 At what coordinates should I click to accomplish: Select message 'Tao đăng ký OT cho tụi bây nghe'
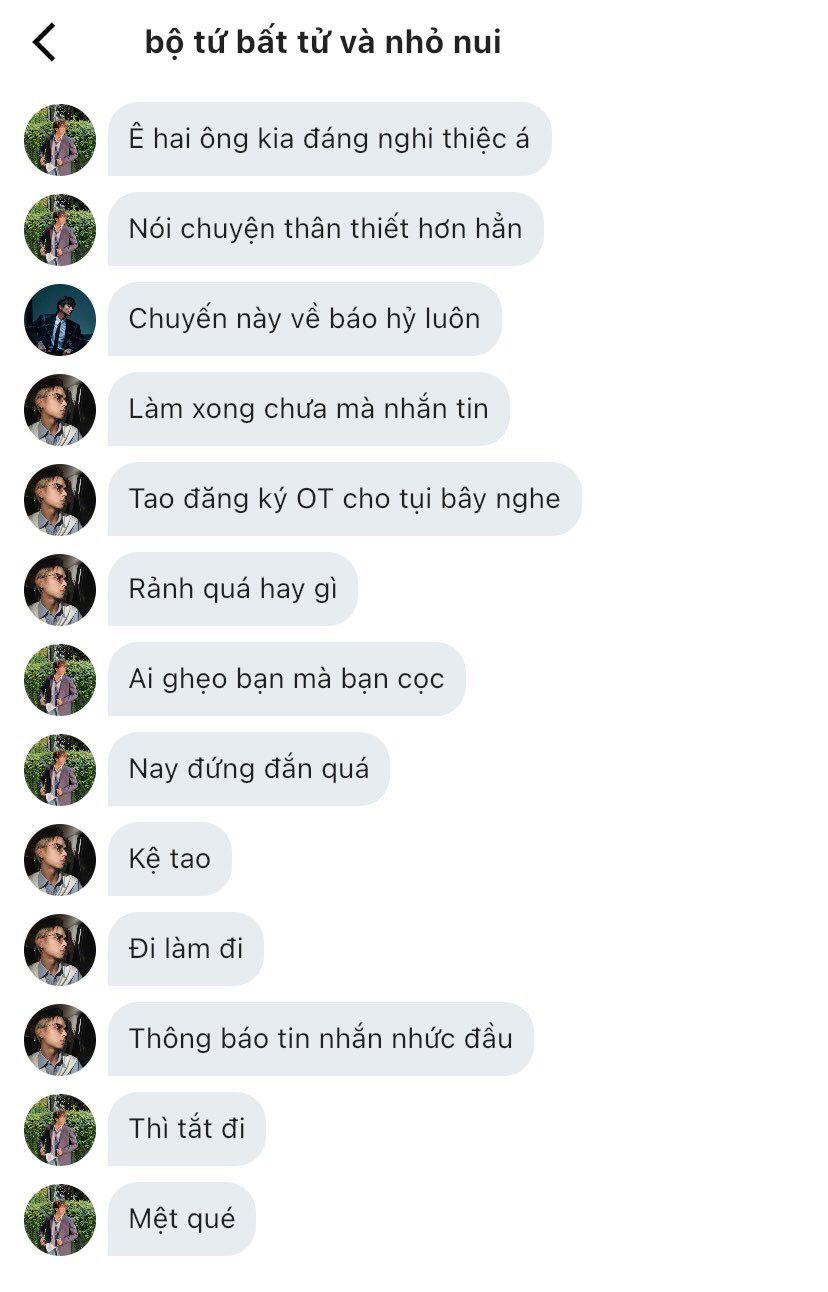point(345,499)
